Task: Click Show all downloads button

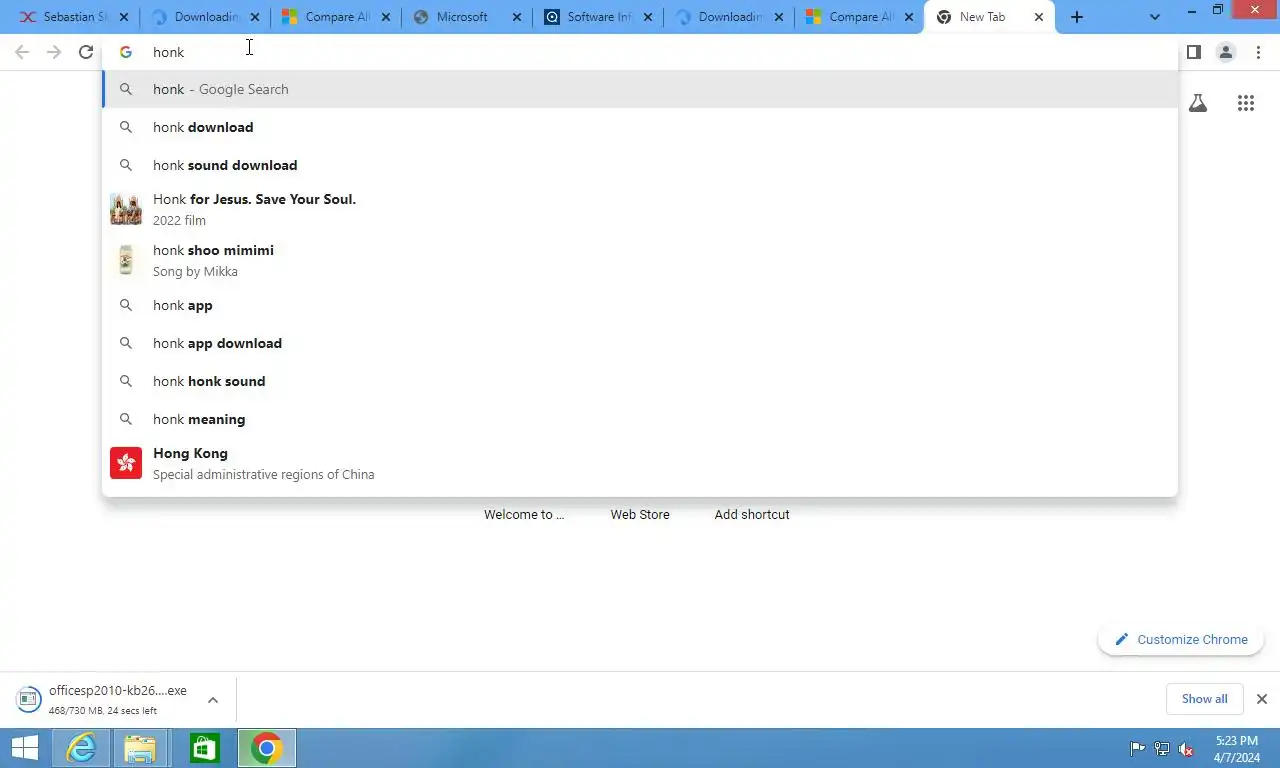Action: [1204, 699]
